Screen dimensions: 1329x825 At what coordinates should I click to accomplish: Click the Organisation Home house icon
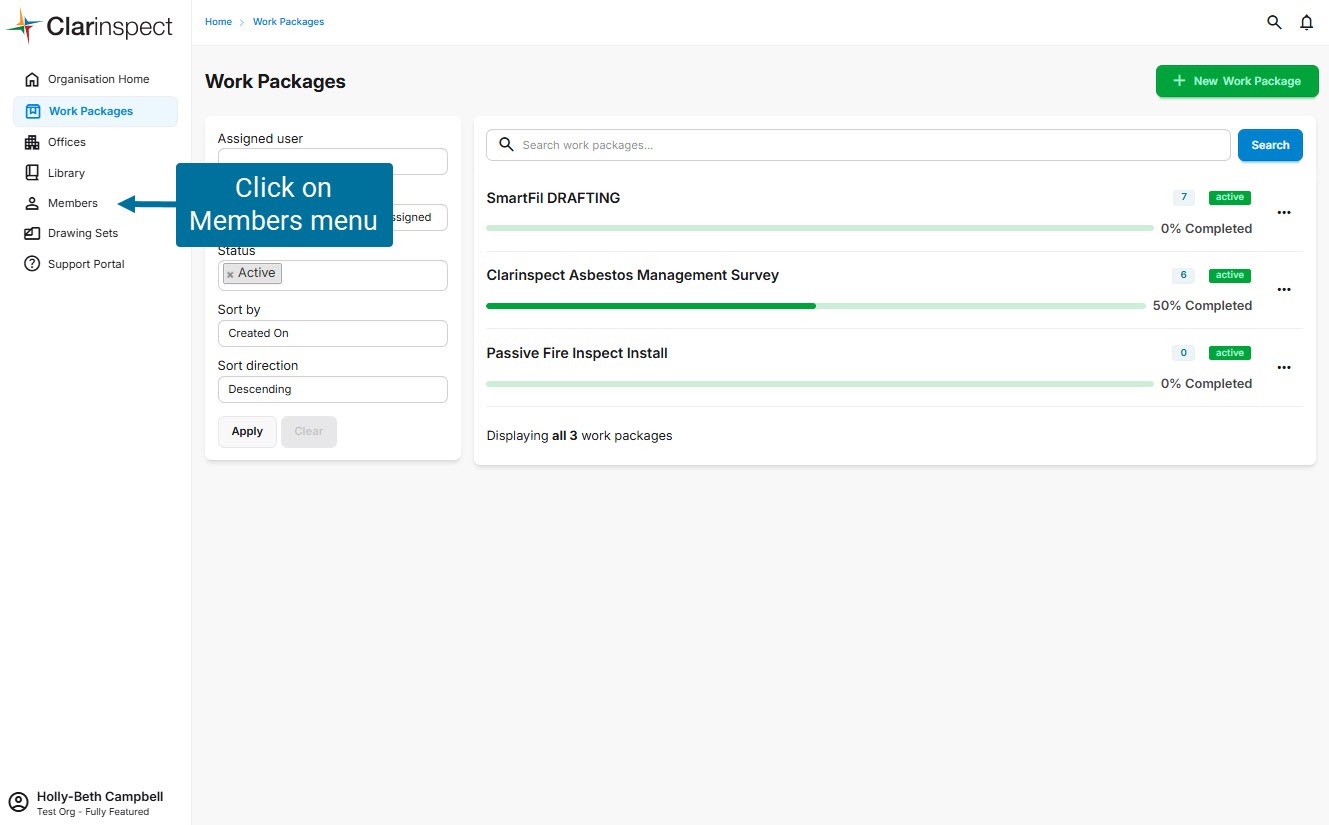pyautogui.click(x=32, y=79)
